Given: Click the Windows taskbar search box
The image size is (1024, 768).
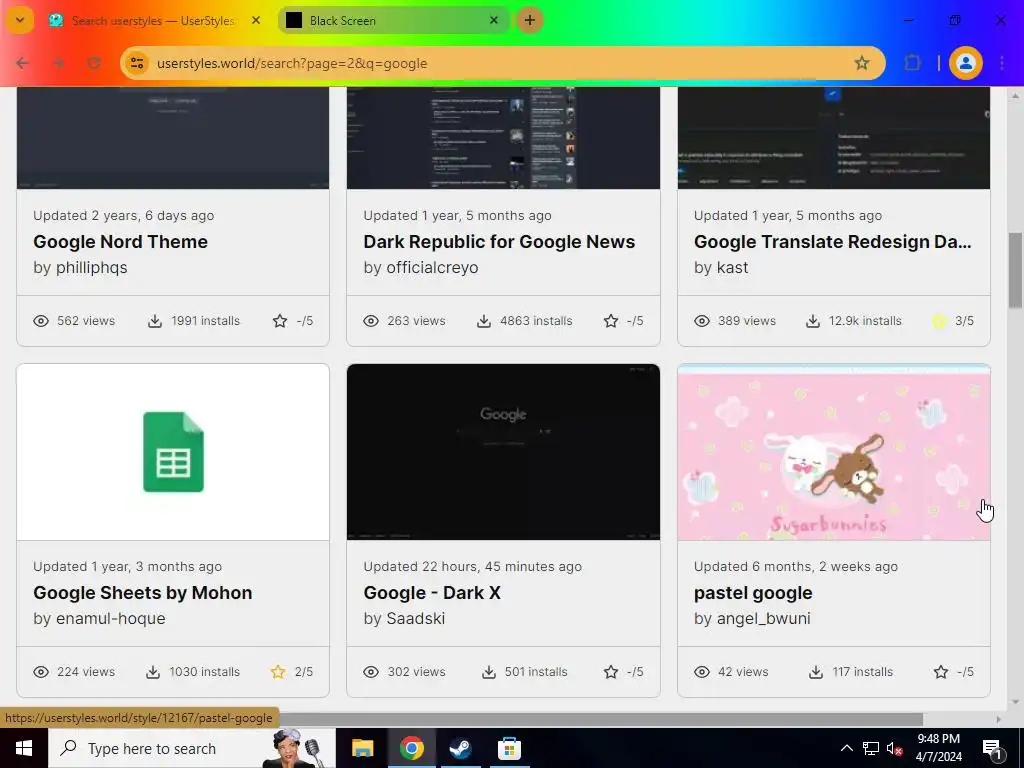Looking at the screenshot, I should tap(191, 748).
